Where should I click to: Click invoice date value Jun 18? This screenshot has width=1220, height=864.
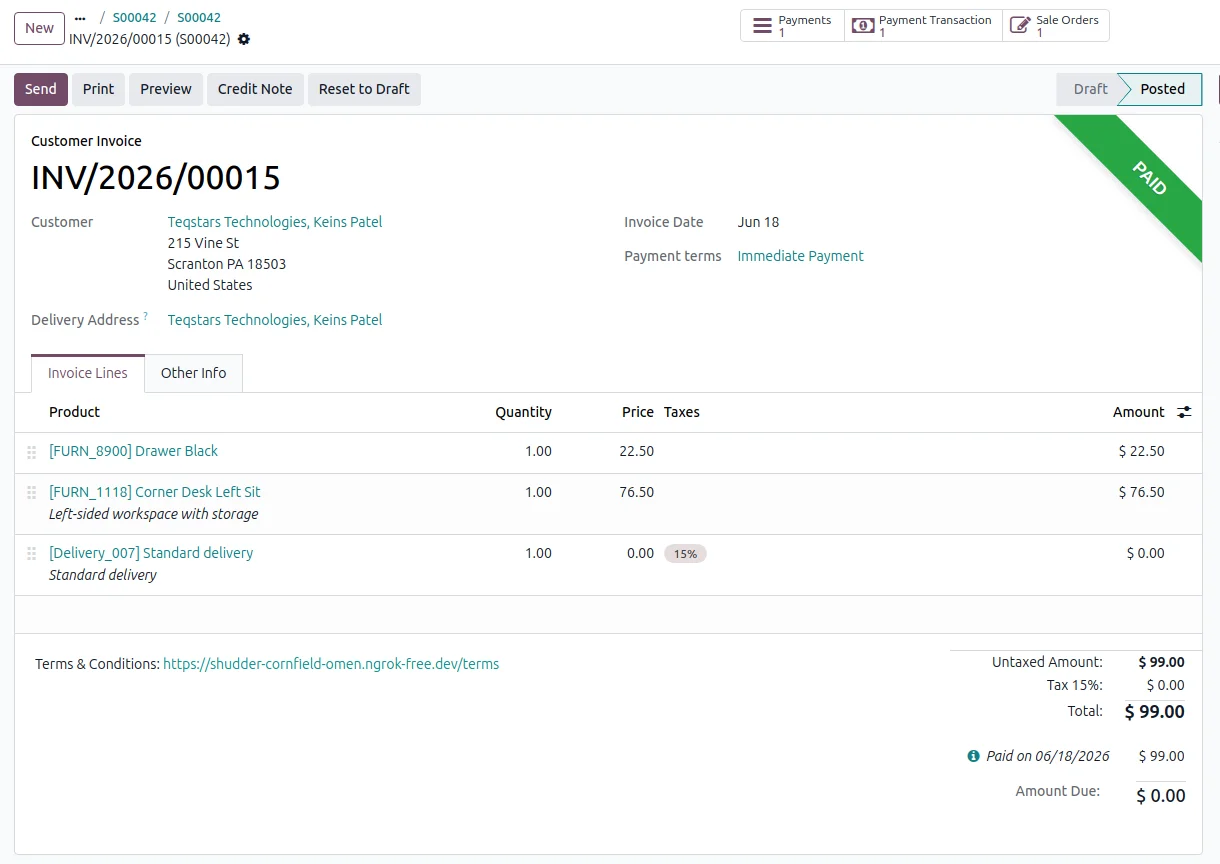[x=758, y=222]
